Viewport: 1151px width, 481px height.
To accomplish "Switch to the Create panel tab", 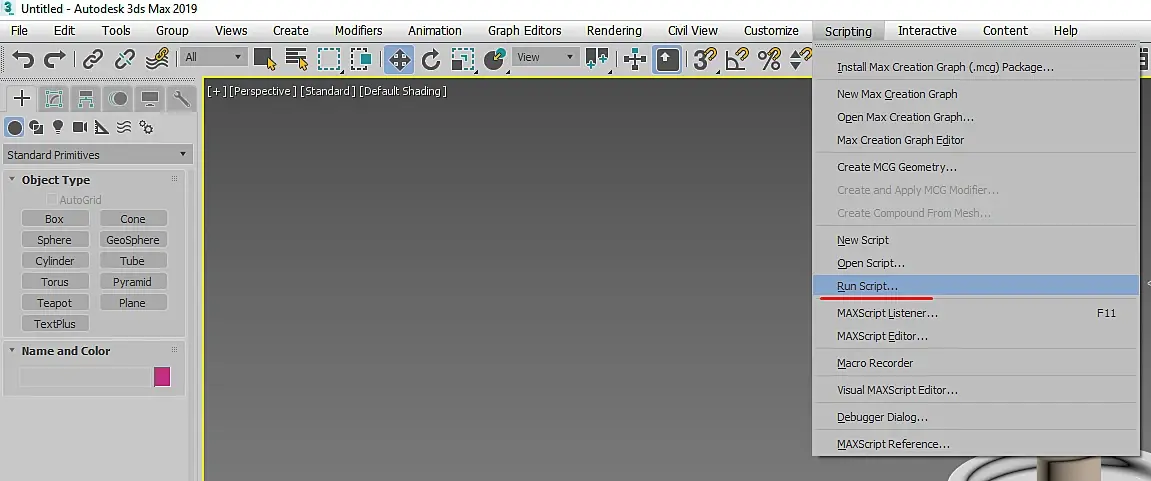I will 22,98.
